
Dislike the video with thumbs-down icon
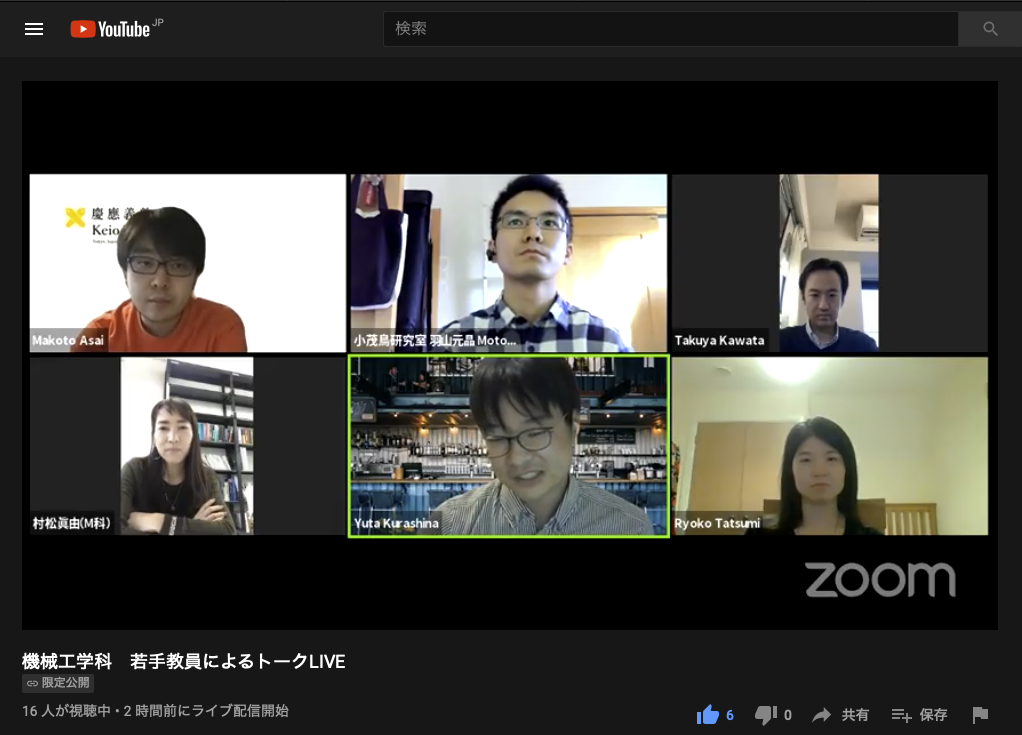click(x=765, y=715)
